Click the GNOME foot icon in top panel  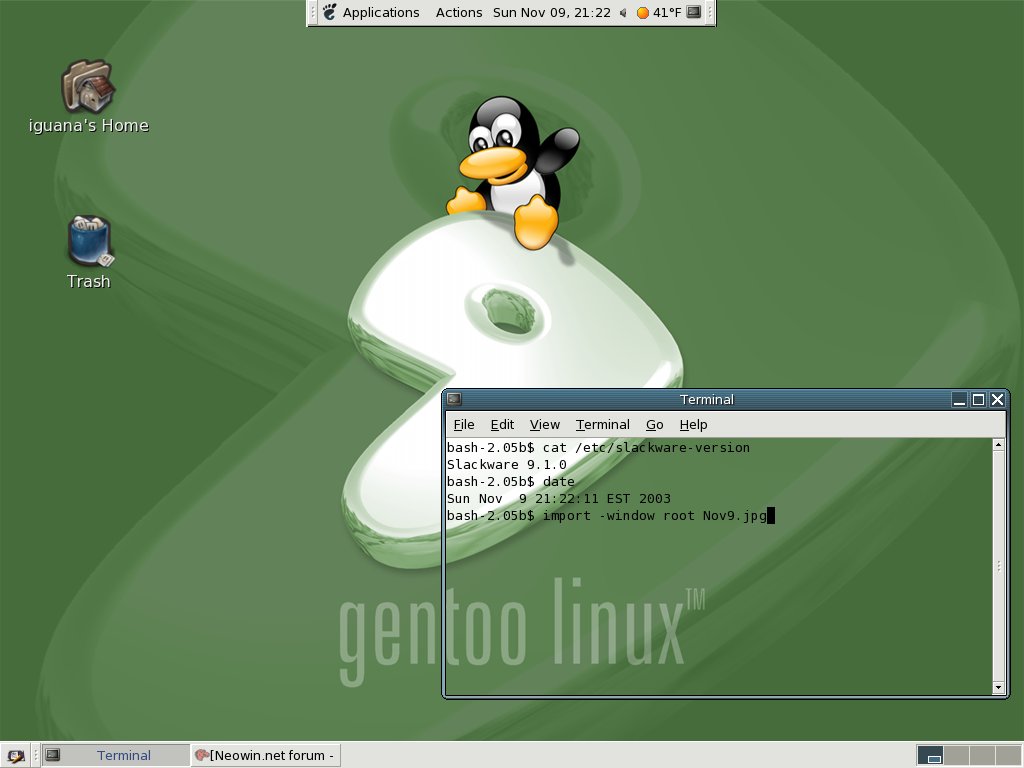tap(330, 12)
